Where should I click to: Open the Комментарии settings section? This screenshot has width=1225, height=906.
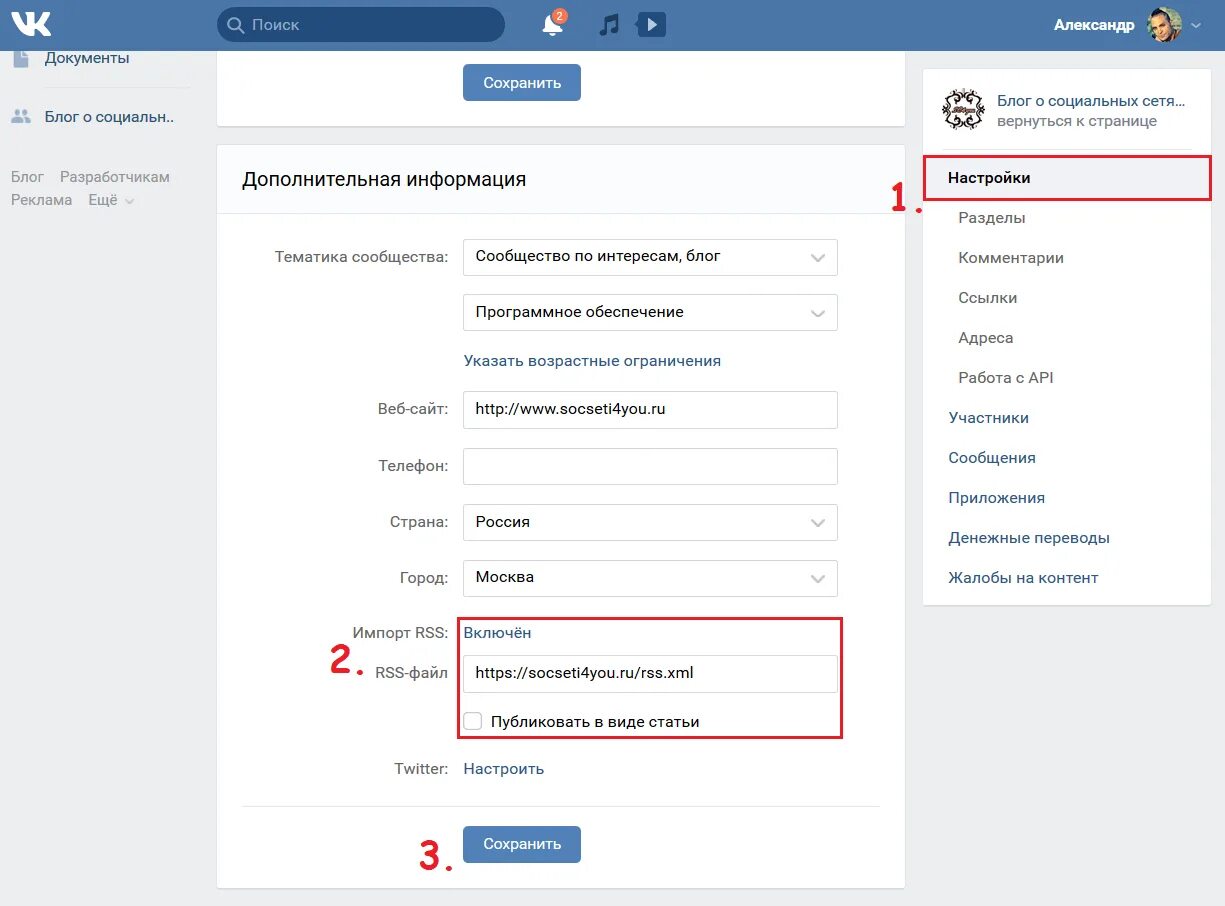[1011, 258]
